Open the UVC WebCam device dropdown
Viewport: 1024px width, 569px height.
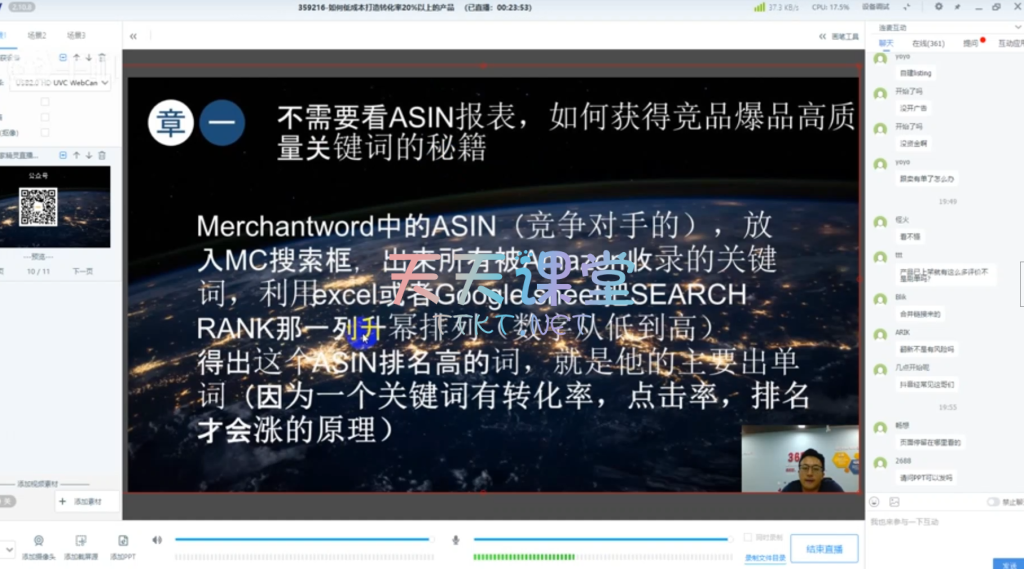coord(103,83)
